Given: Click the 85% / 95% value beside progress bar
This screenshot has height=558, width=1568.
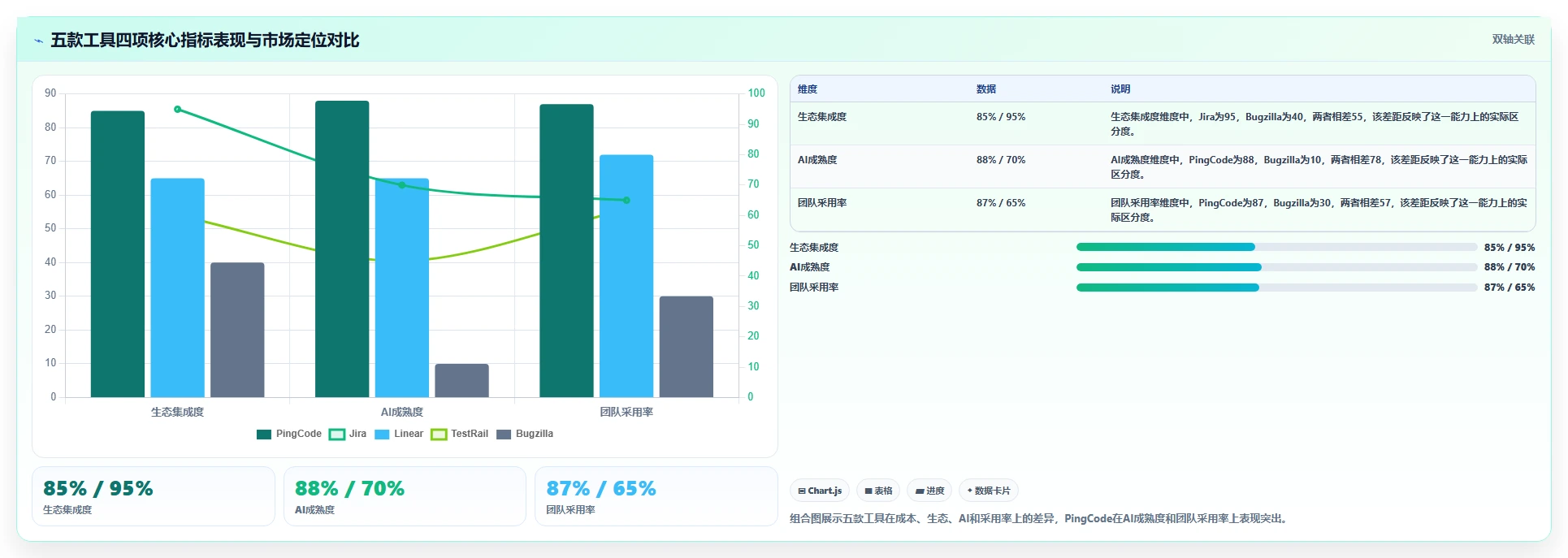Looking at the screenshot, I should pos(1510,247).
